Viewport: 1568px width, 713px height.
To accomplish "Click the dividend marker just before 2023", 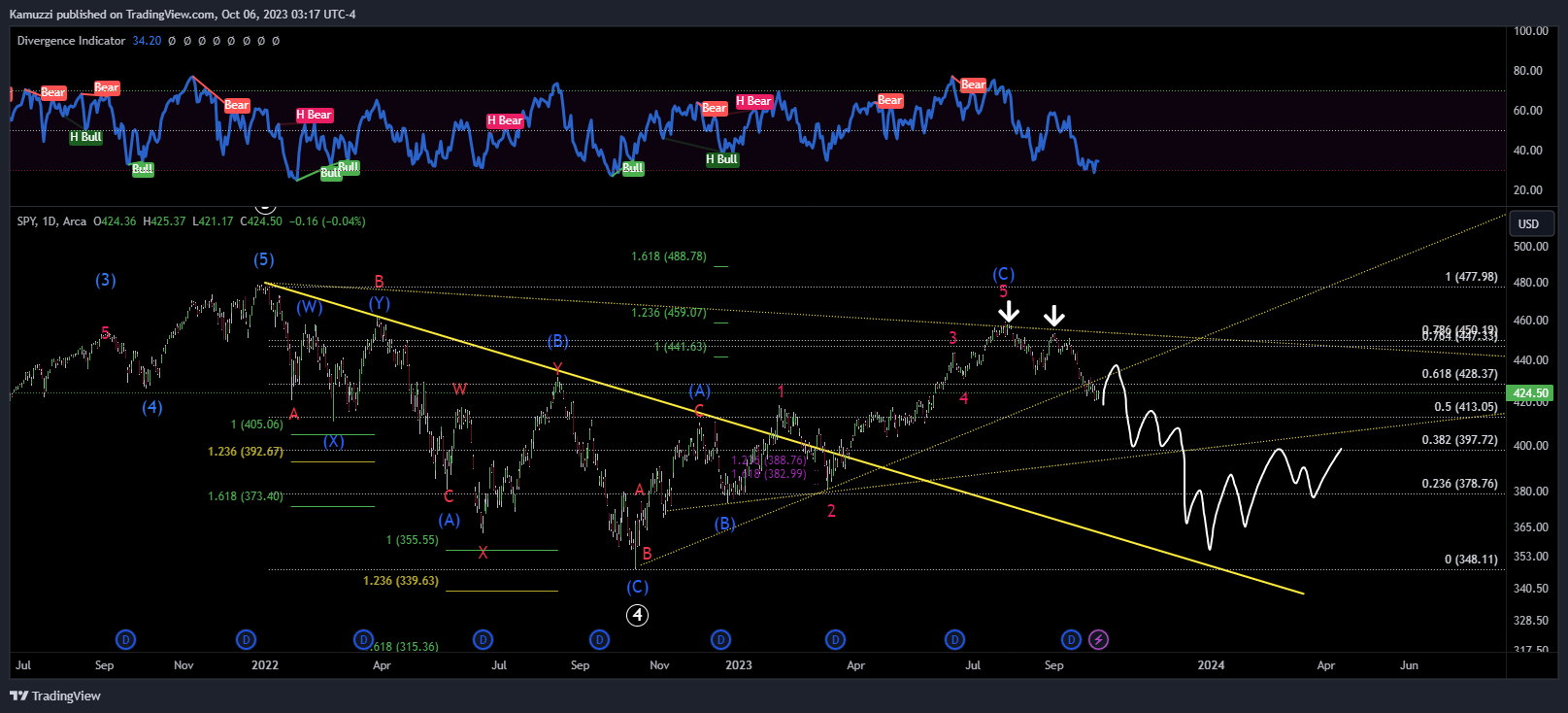I will [x=720, y=639].
